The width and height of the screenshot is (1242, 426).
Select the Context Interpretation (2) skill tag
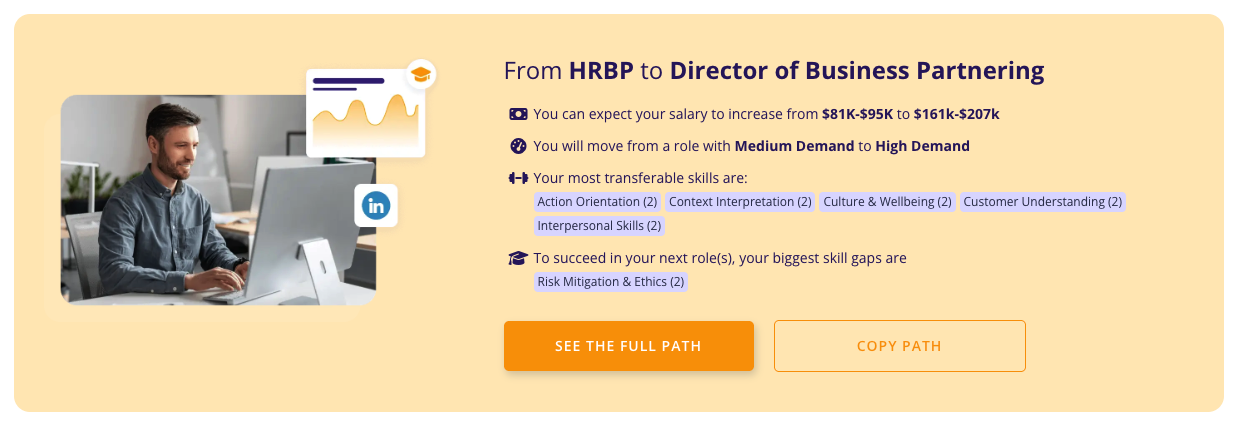coord(740,202)
